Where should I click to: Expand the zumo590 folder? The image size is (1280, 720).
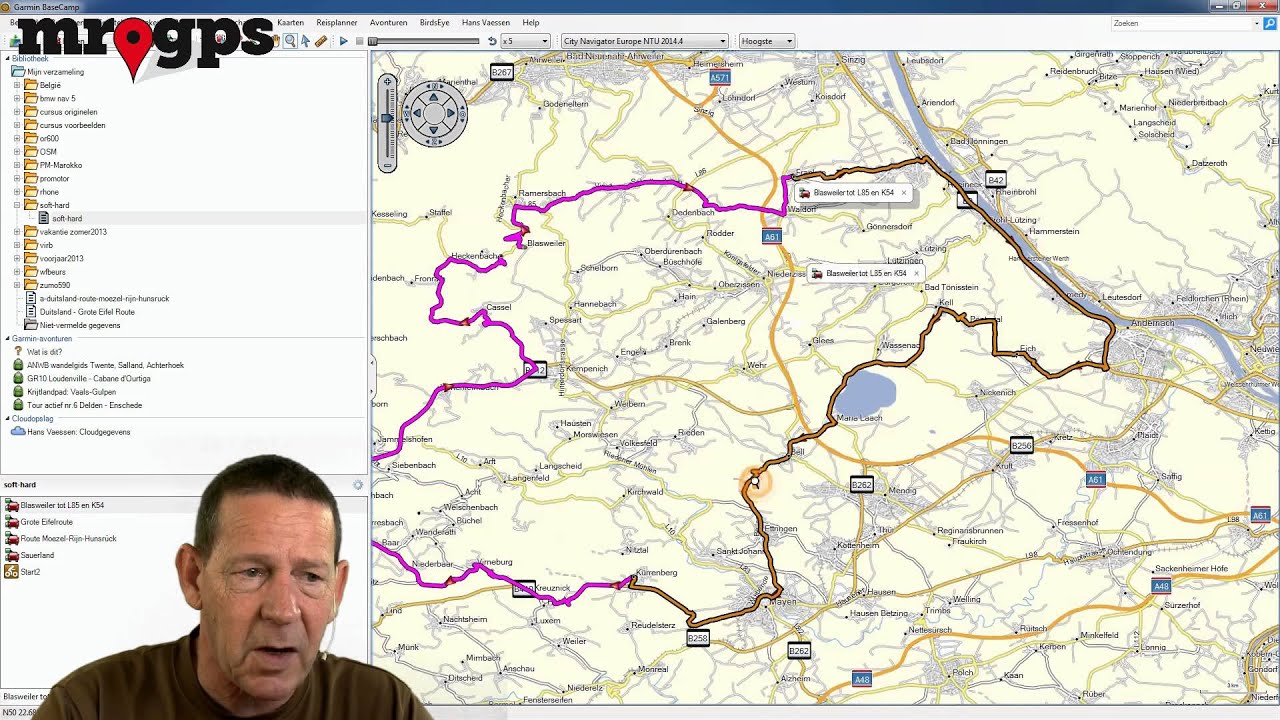pyautogui.click(x=17, y=285)
